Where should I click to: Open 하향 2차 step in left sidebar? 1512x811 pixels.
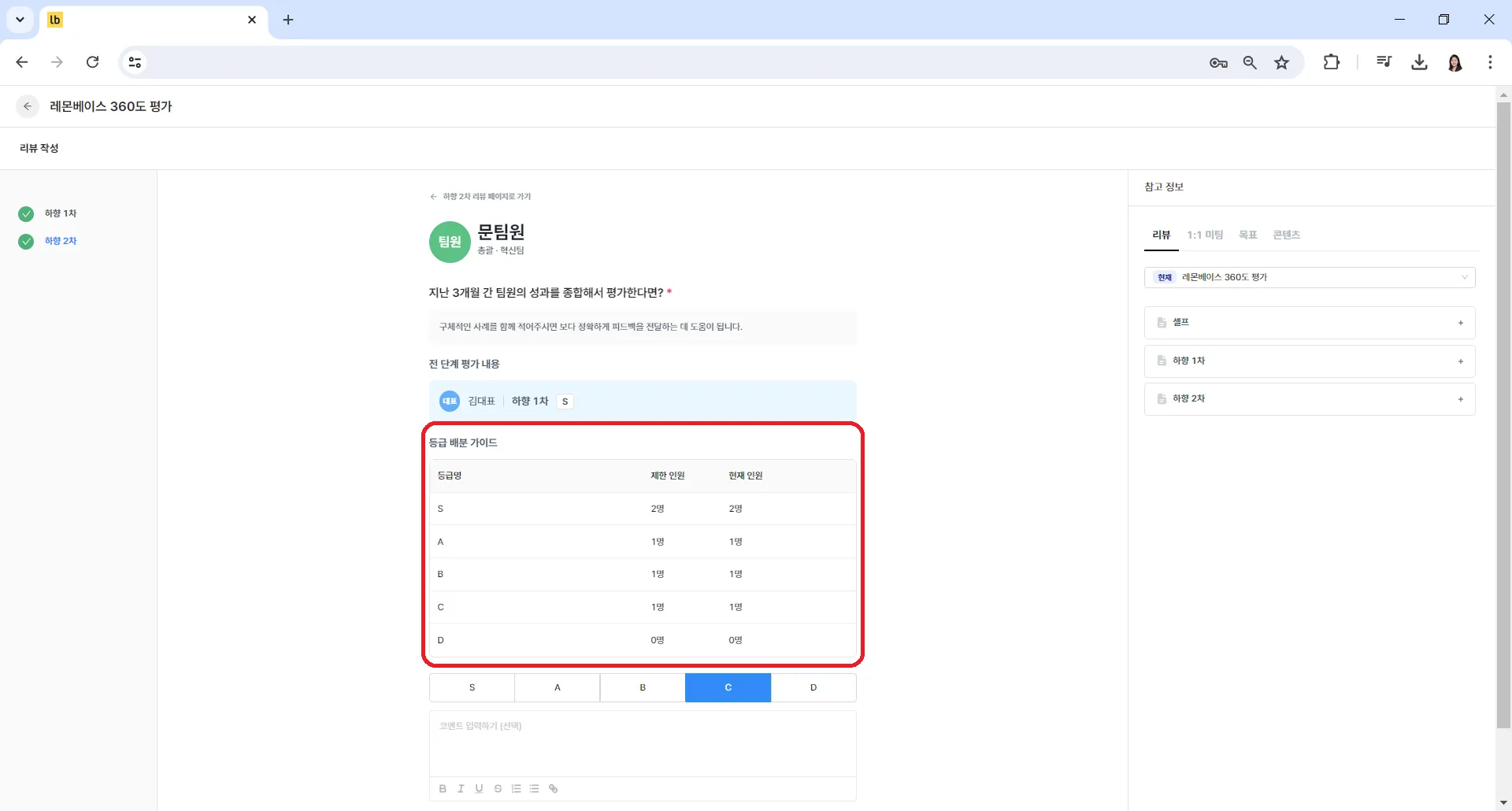(x=49, y=241)
